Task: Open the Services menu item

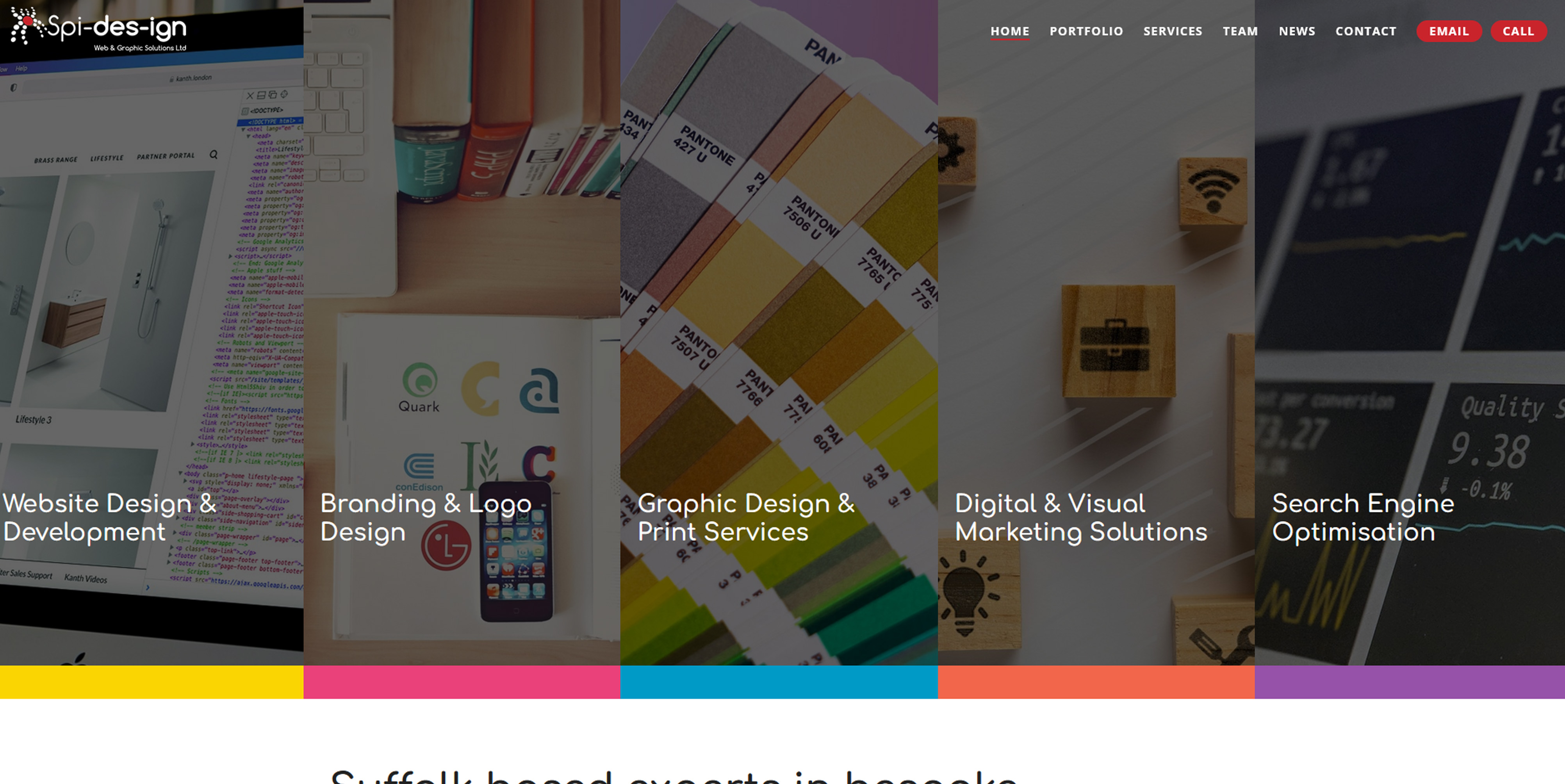Action: pyautogui.click(x=1173, y=31)
